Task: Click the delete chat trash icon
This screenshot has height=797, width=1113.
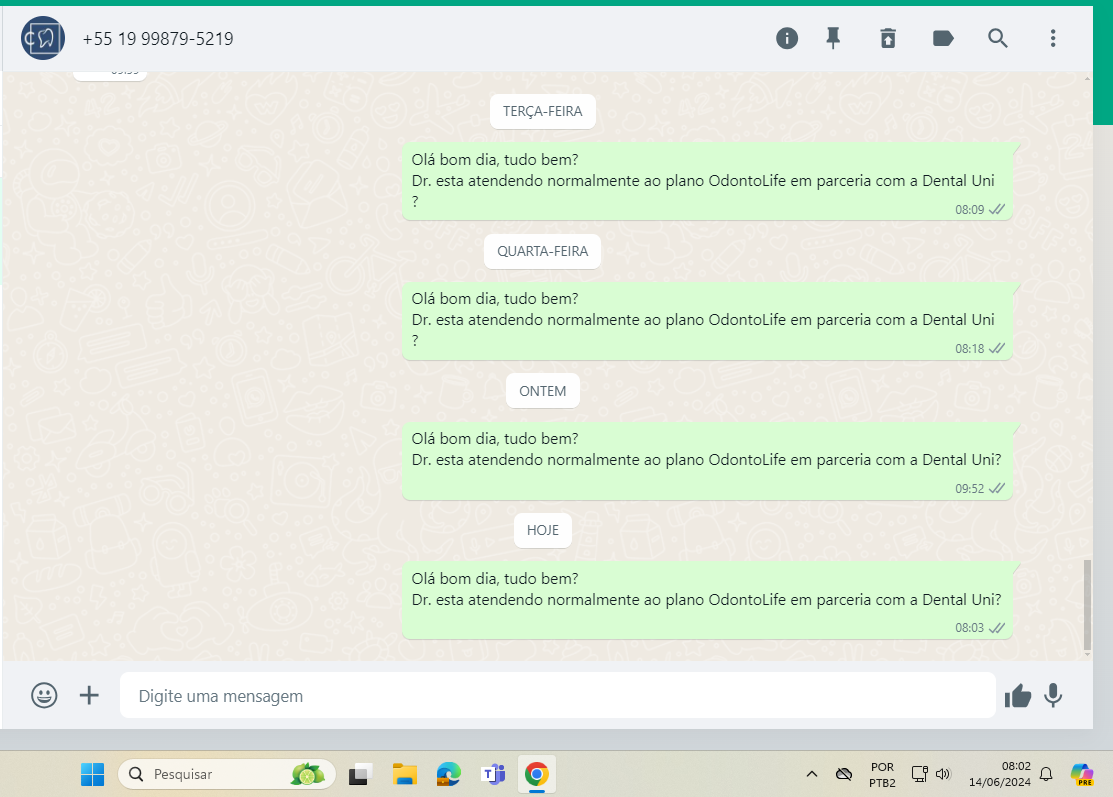Action: [888, 38]
